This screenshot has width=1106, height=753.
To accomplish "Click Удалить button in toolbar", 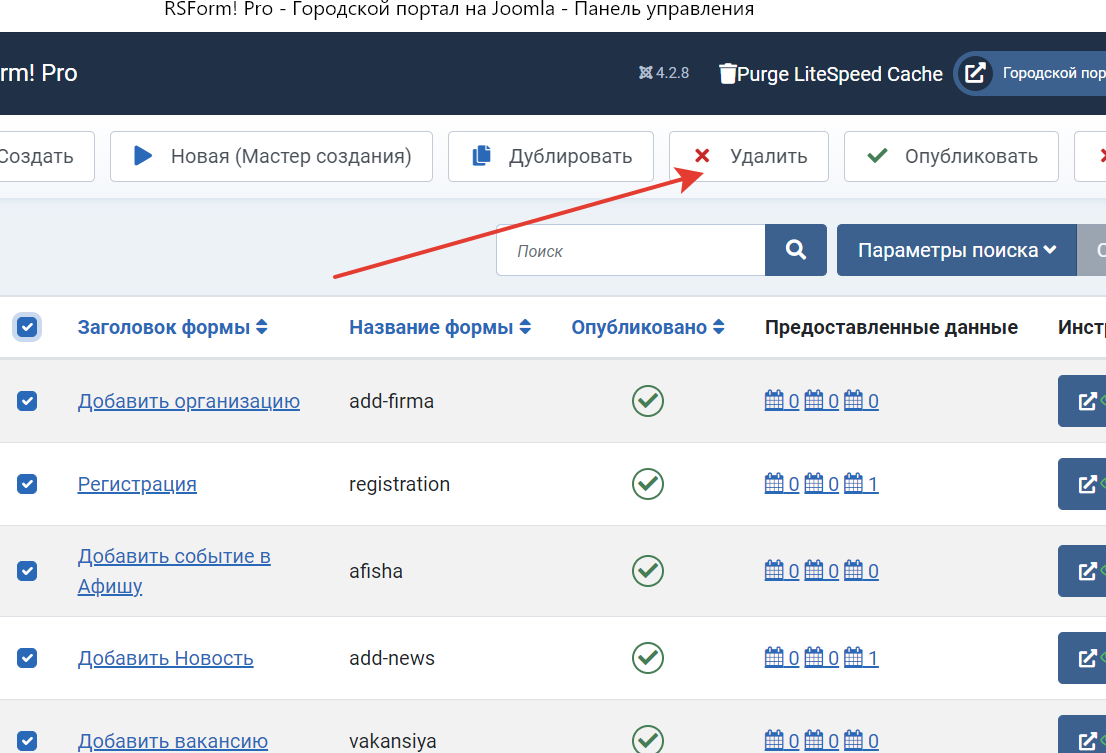I will pyautogui.click(x=748, y=156).
